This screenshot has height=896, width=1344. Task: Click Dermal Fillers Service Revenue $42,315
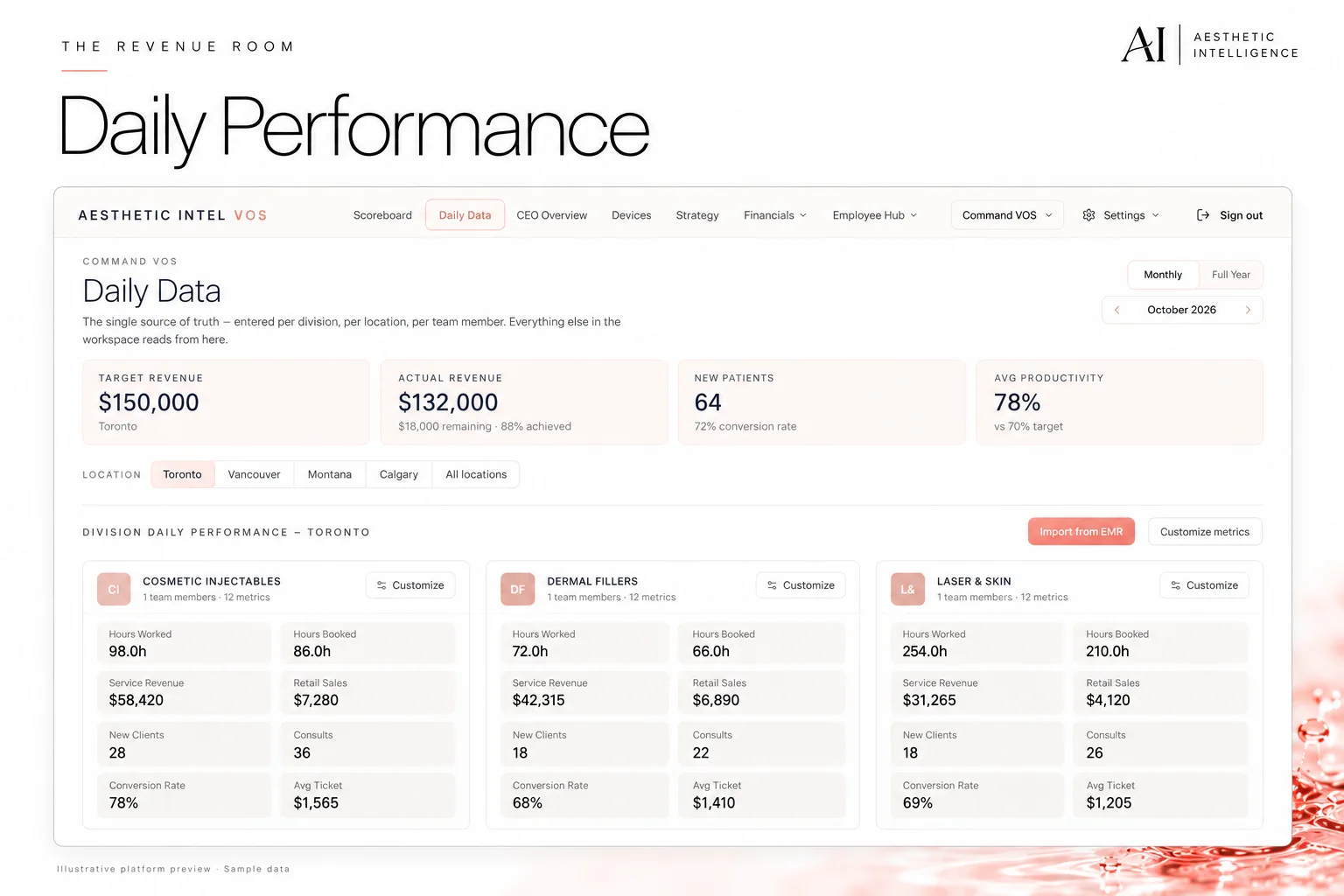click(x=584, y=692)
